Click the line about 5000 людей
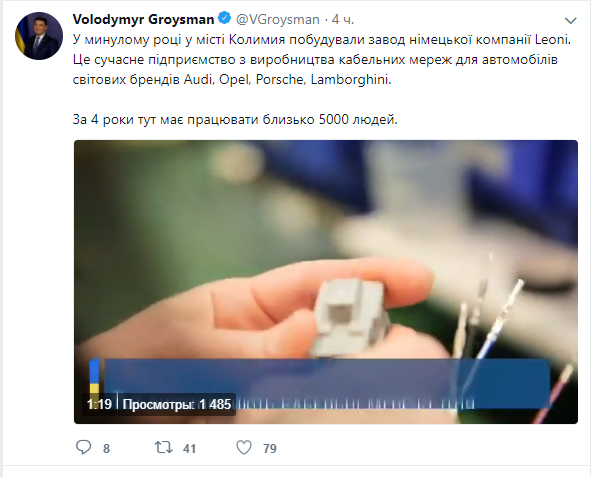591x477 pixels. (x=235, y=119)
